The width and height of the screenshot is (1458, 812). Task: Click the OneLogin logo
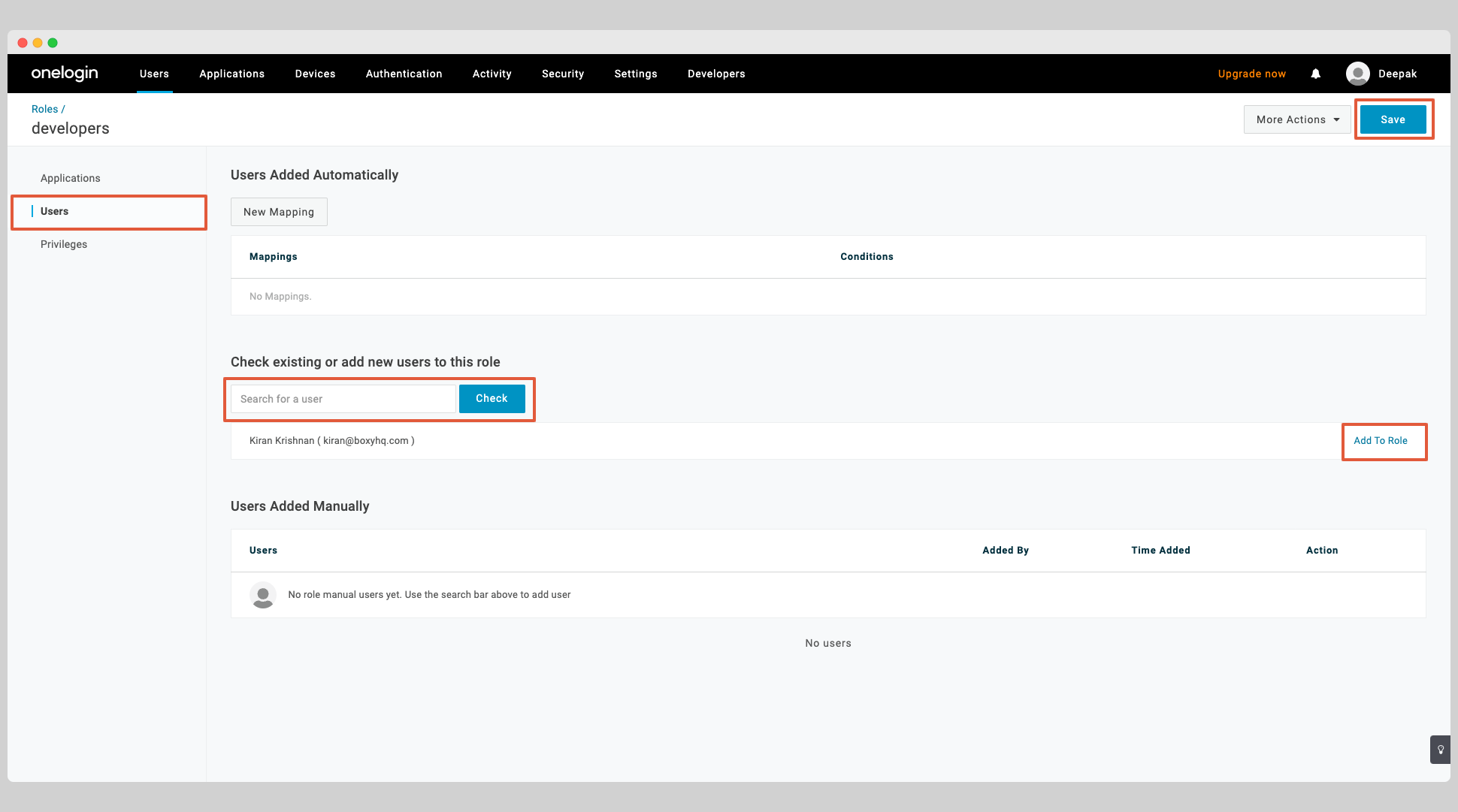[64, 73]
